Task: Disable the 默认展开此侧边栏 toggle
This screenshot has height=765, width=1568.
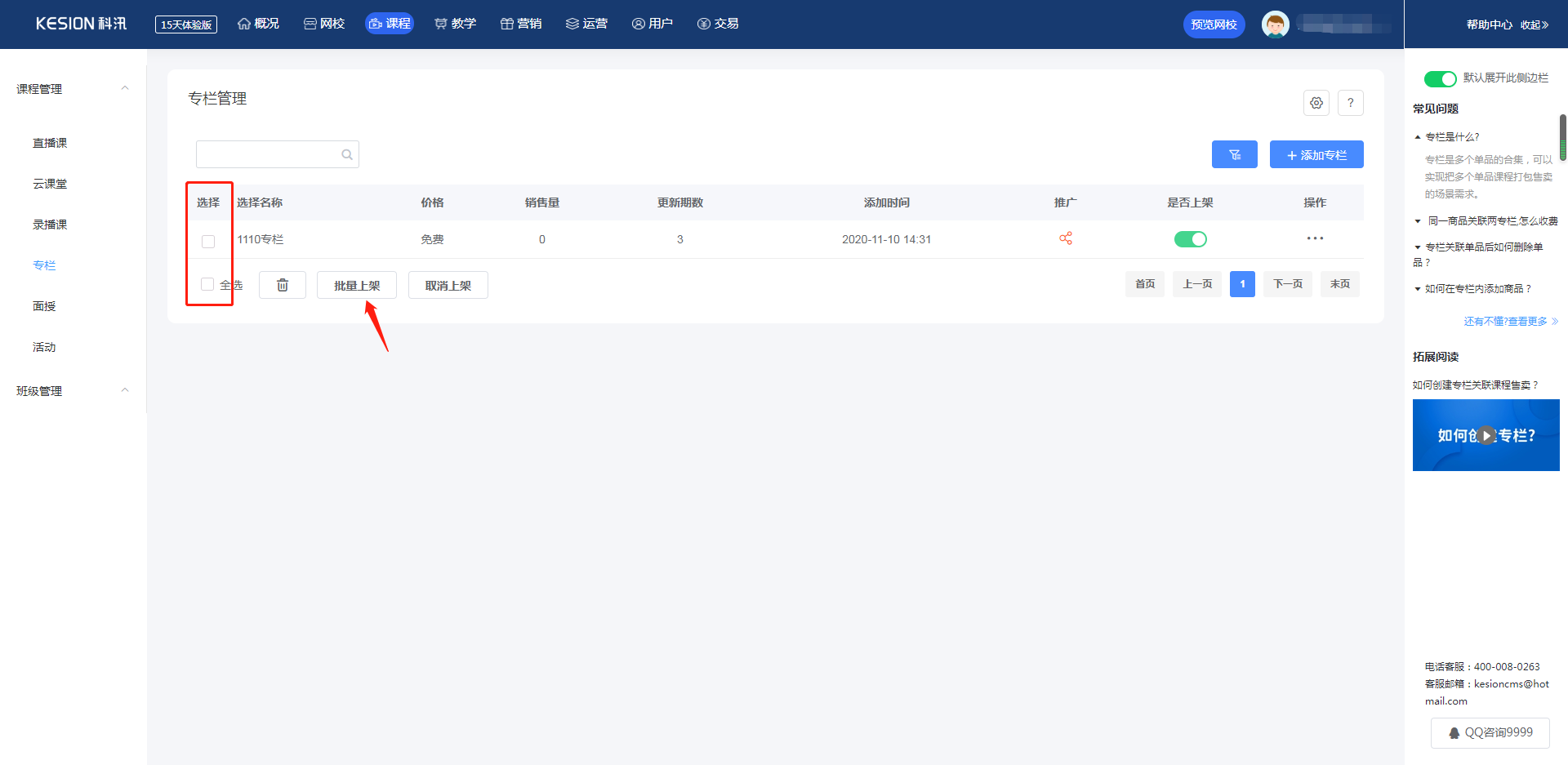Action: coord(1440,78)
